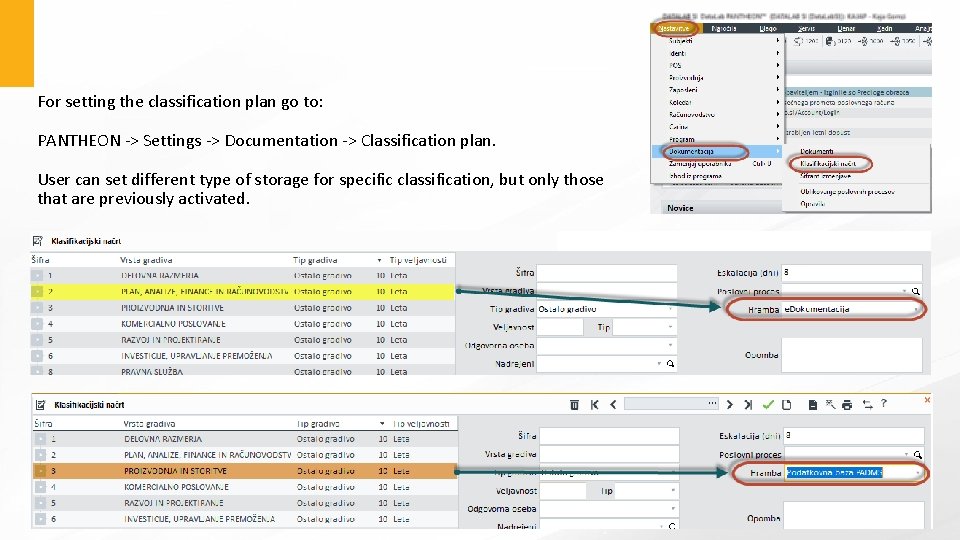The width and height of the screenshot is (960, 540).
Task: Click the Novice panel heading
Action: (680, 208)
